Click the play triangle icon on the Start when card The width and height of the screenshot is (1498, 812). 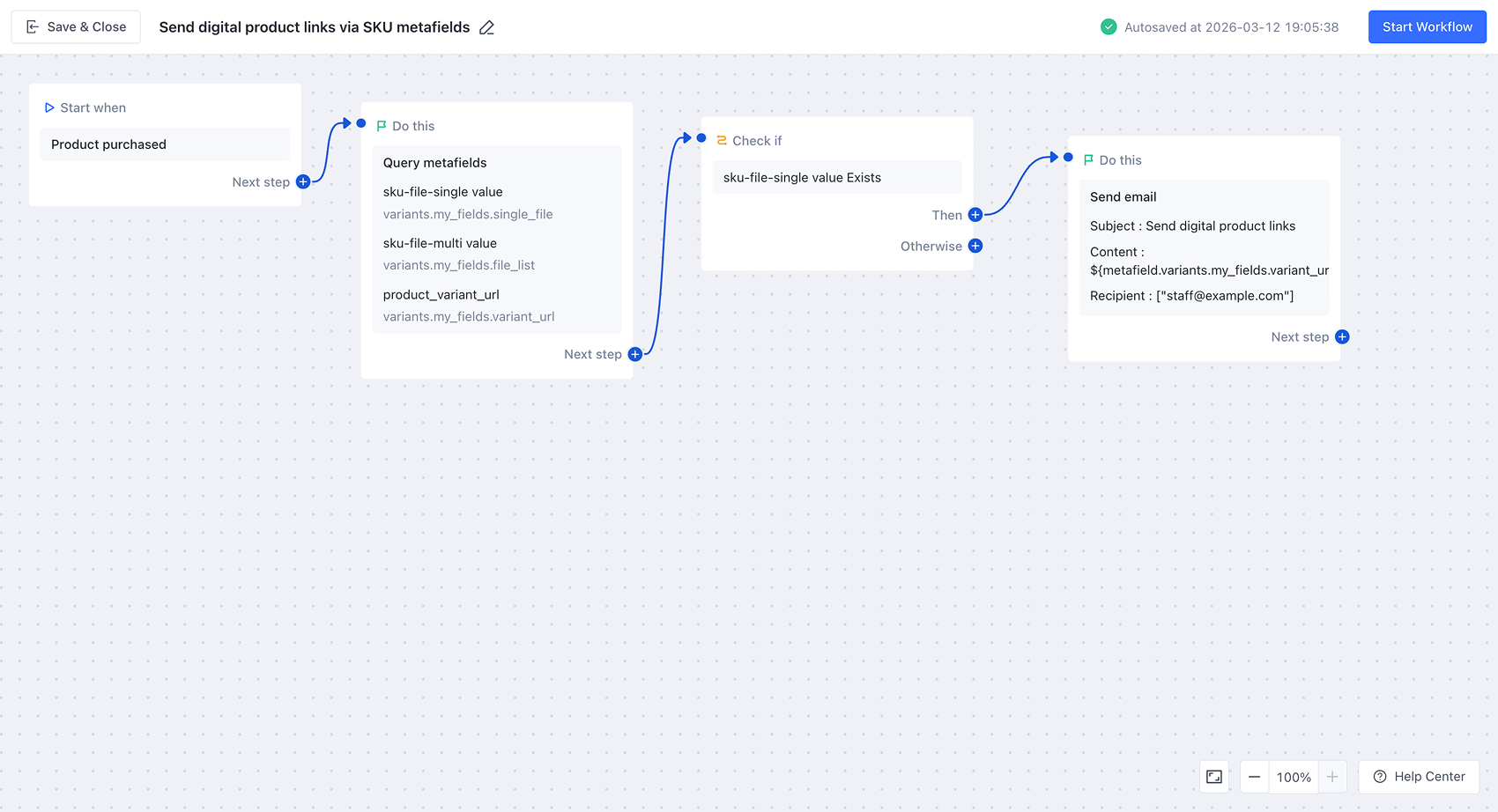click(49, 107)
